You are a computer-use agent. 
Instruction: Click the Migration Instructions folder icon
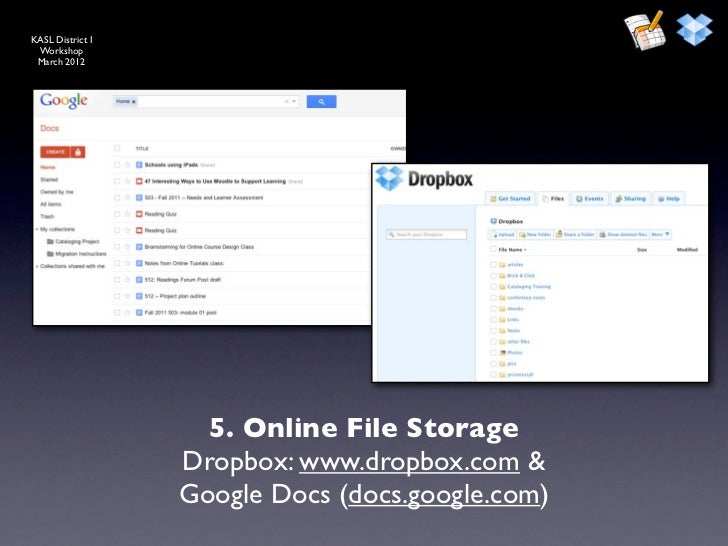[50, 254]
